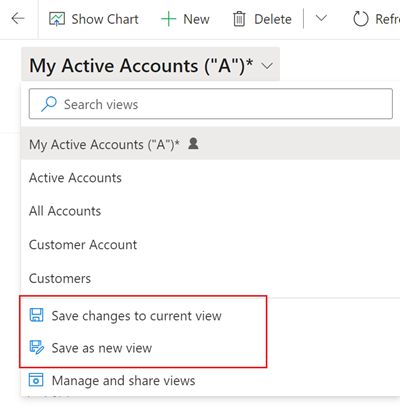Focus the Search views field
This screenshot has height=411, width=400.
pos(211,104)
